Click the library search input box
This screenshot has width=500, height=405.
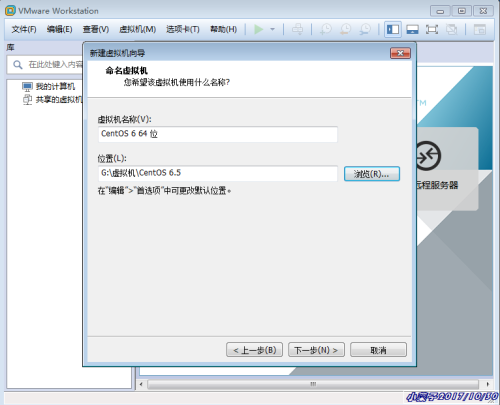pyautogui.click(x=45, y=64)
